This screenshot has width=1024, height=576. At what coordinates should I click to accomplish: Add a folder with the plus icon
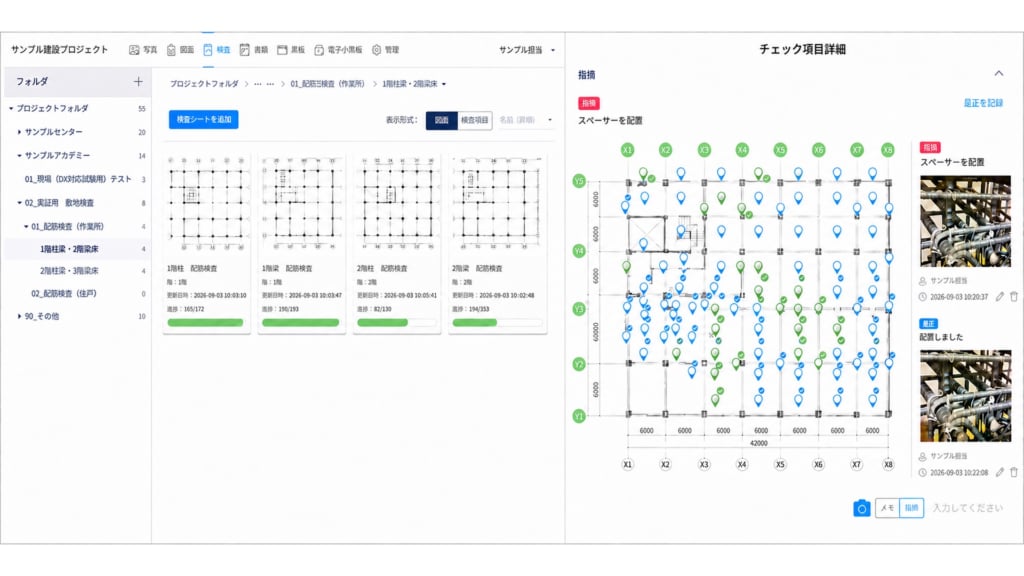[138, 82]
